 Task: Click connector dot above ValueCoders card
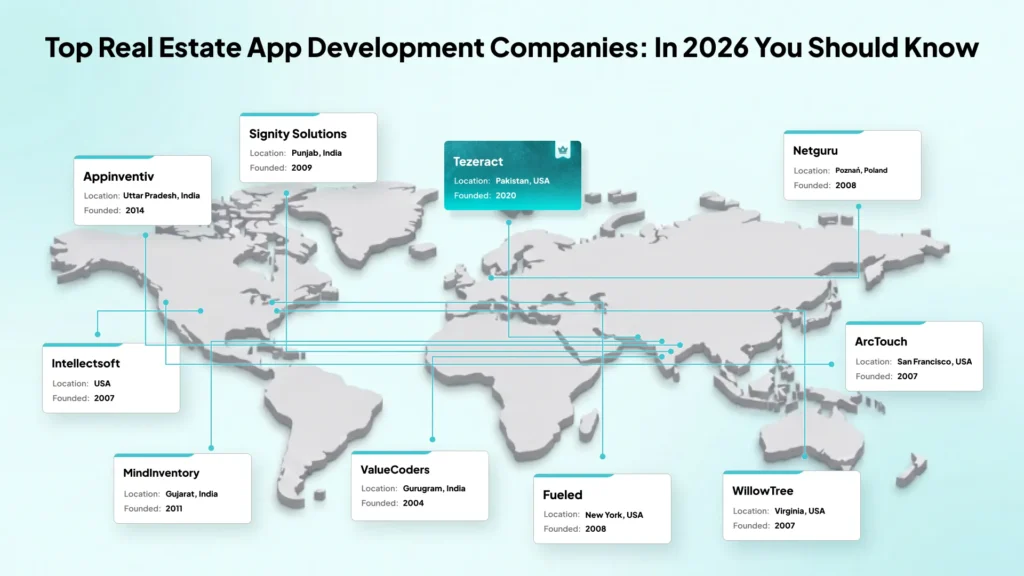click(x=432, y=440)
